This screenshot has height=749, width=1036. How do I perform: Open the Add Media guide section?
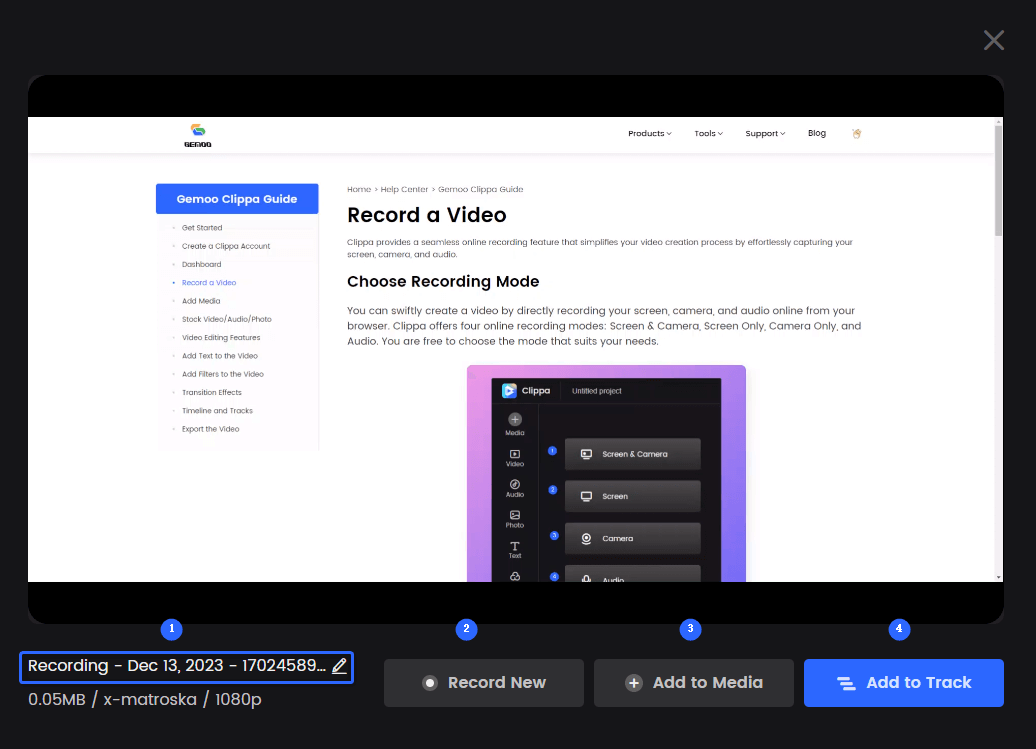[201, 301]
